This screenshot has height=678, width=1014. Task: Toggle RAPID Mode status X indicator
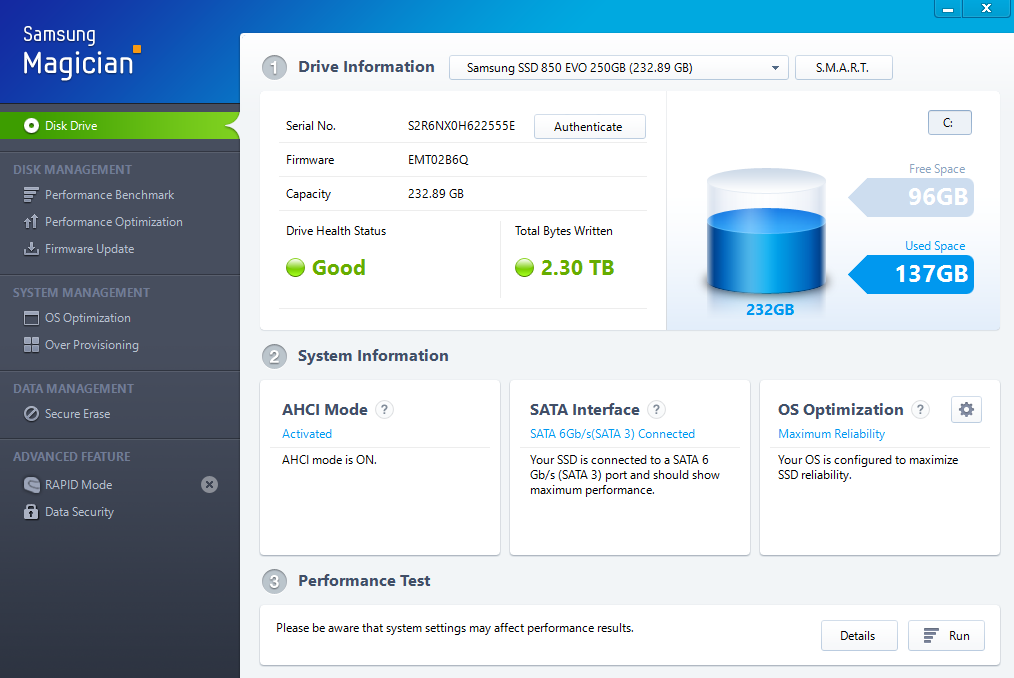[x=209, y=485]
